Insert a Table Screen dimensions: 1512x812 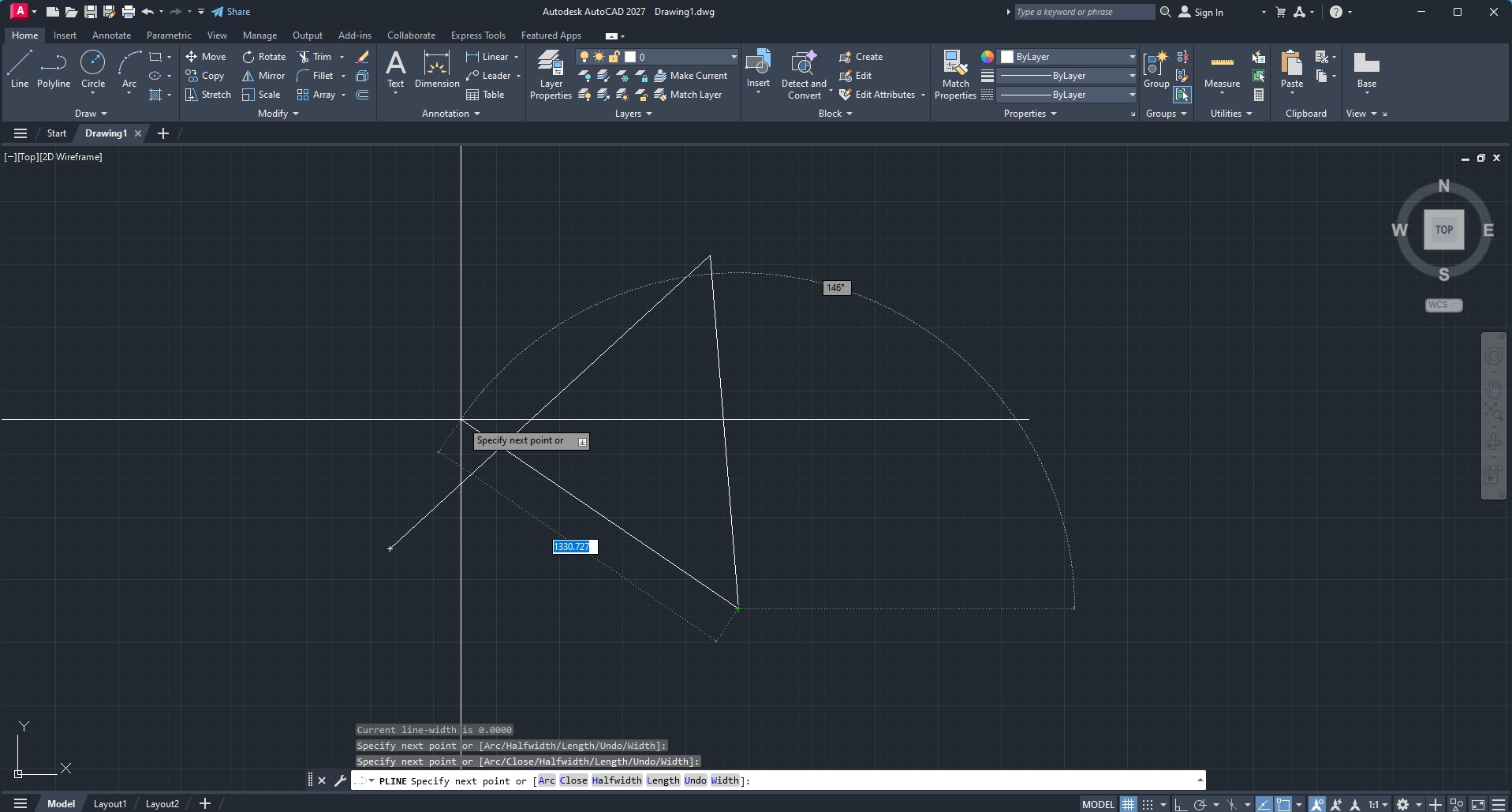tap(485, 95)
